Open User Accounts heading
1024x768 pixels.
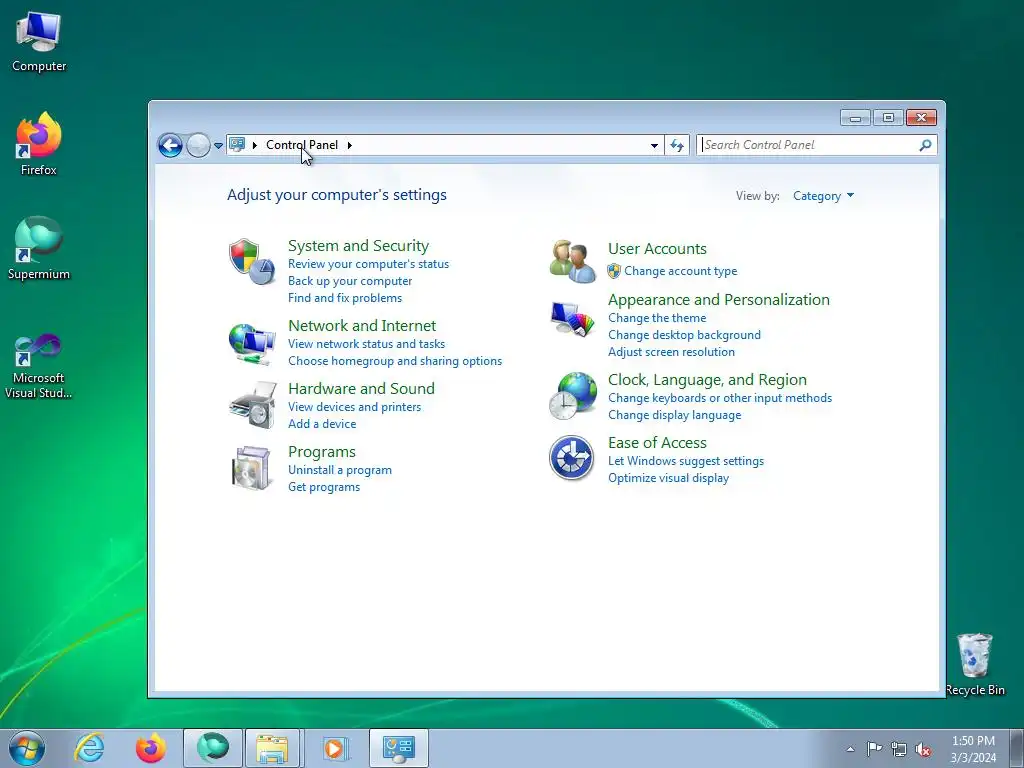click(x=657, y=249)
